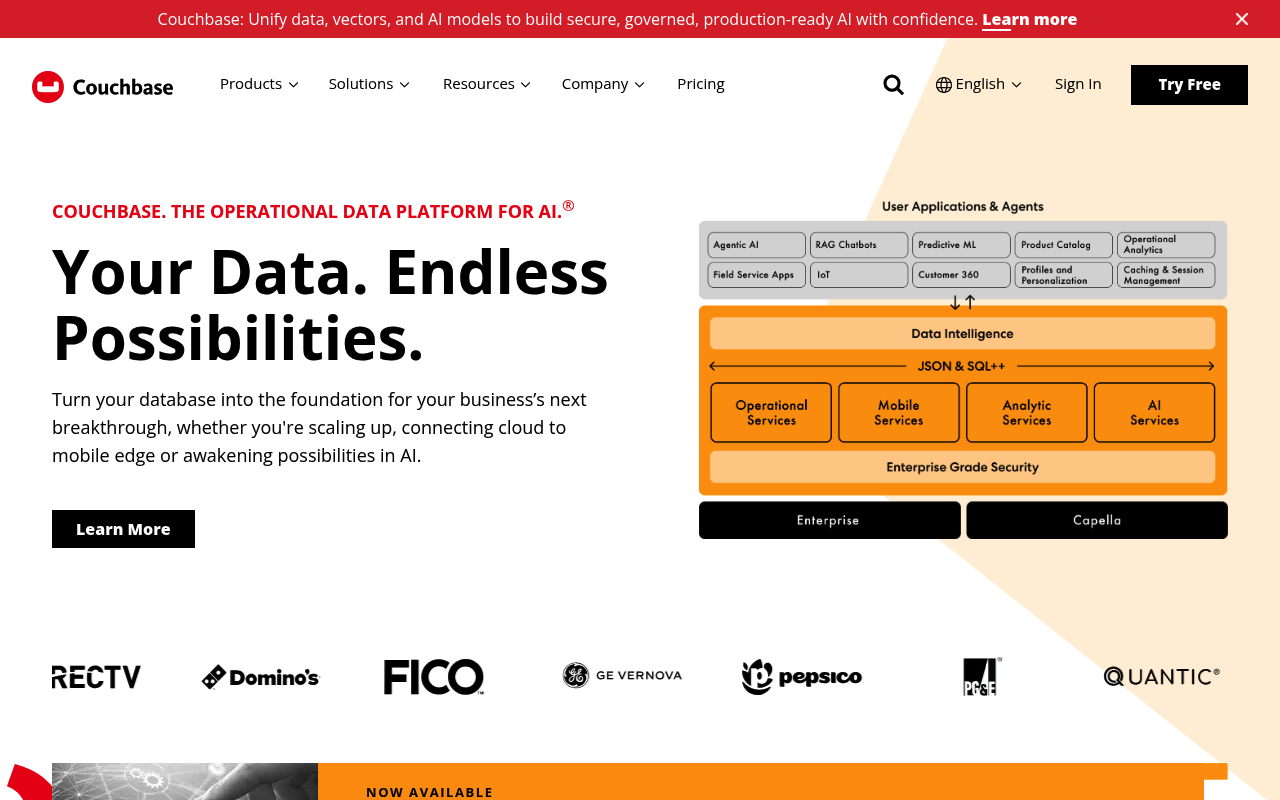Viewport: 1280px width, 800px height.
Task: Click the RAG Chatbots box
Action: 859,245
